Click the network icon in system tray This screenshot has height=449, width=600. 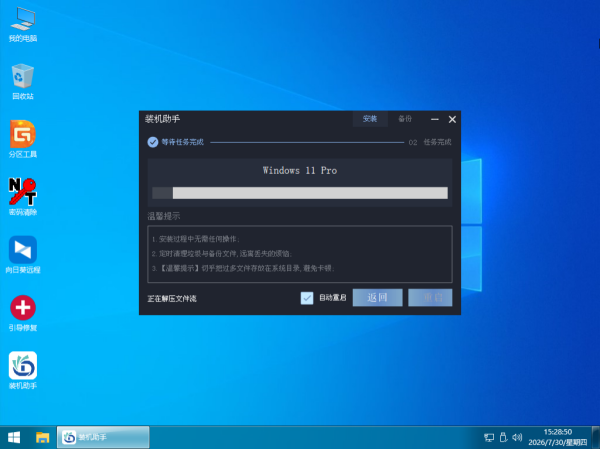pos(489,437)
